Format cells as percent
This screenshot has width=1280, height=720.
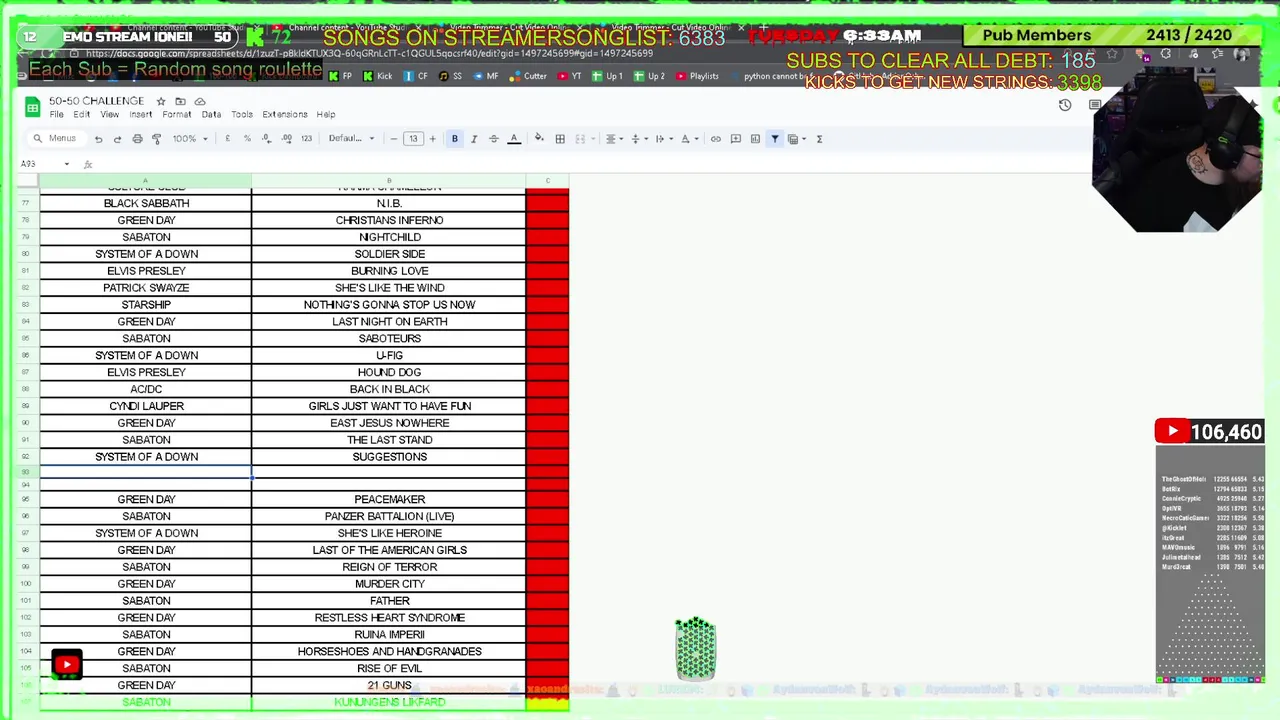pos(247,139)
